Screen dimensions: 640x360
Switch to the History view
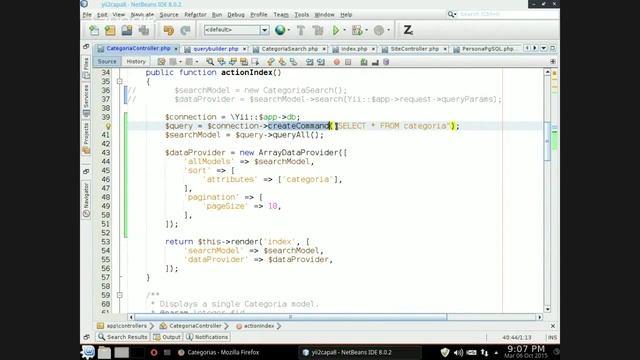coord(136,62)
